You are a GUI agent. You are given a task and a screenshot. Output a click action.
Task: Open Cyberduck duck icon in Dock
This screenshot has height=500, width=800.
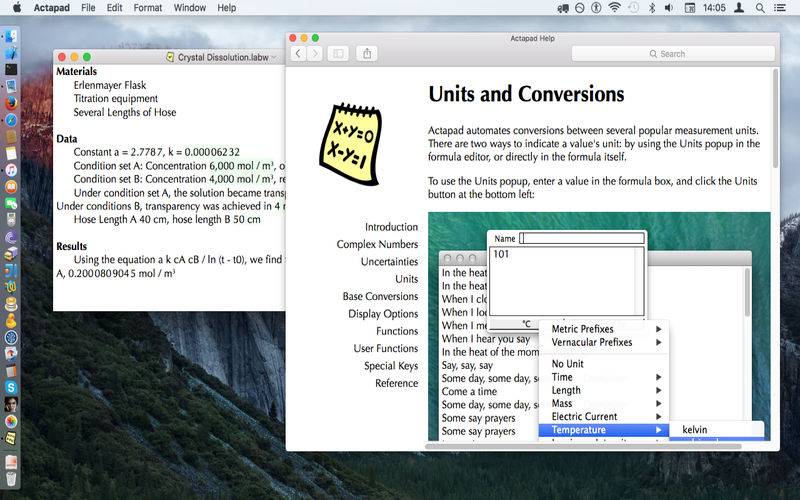[11, 321]
